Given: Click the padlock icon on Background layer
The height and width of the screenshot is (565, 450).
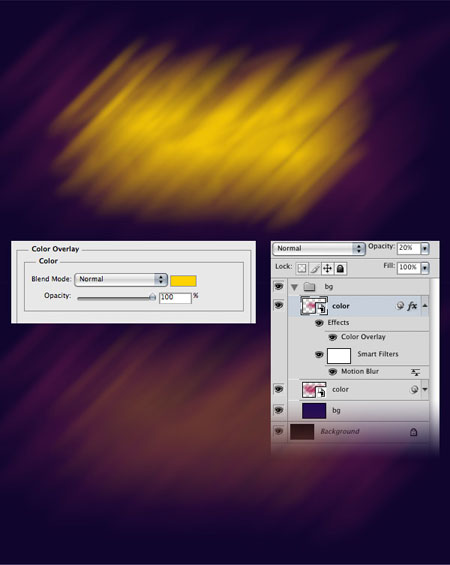Looking at the screenshot, I should [414, 432].
